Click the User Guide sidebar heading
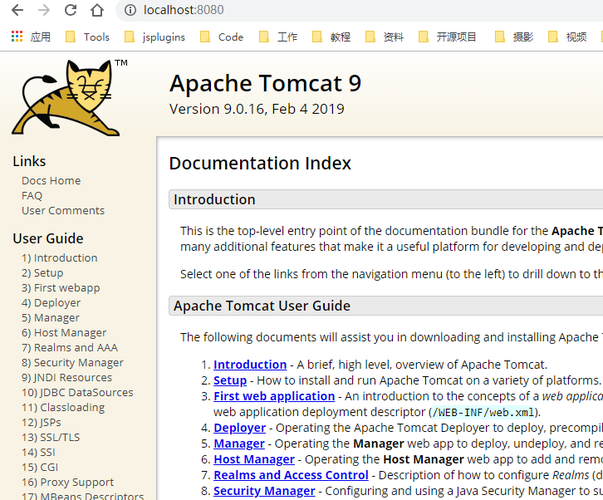603x500 pixels. pos(48,238)
